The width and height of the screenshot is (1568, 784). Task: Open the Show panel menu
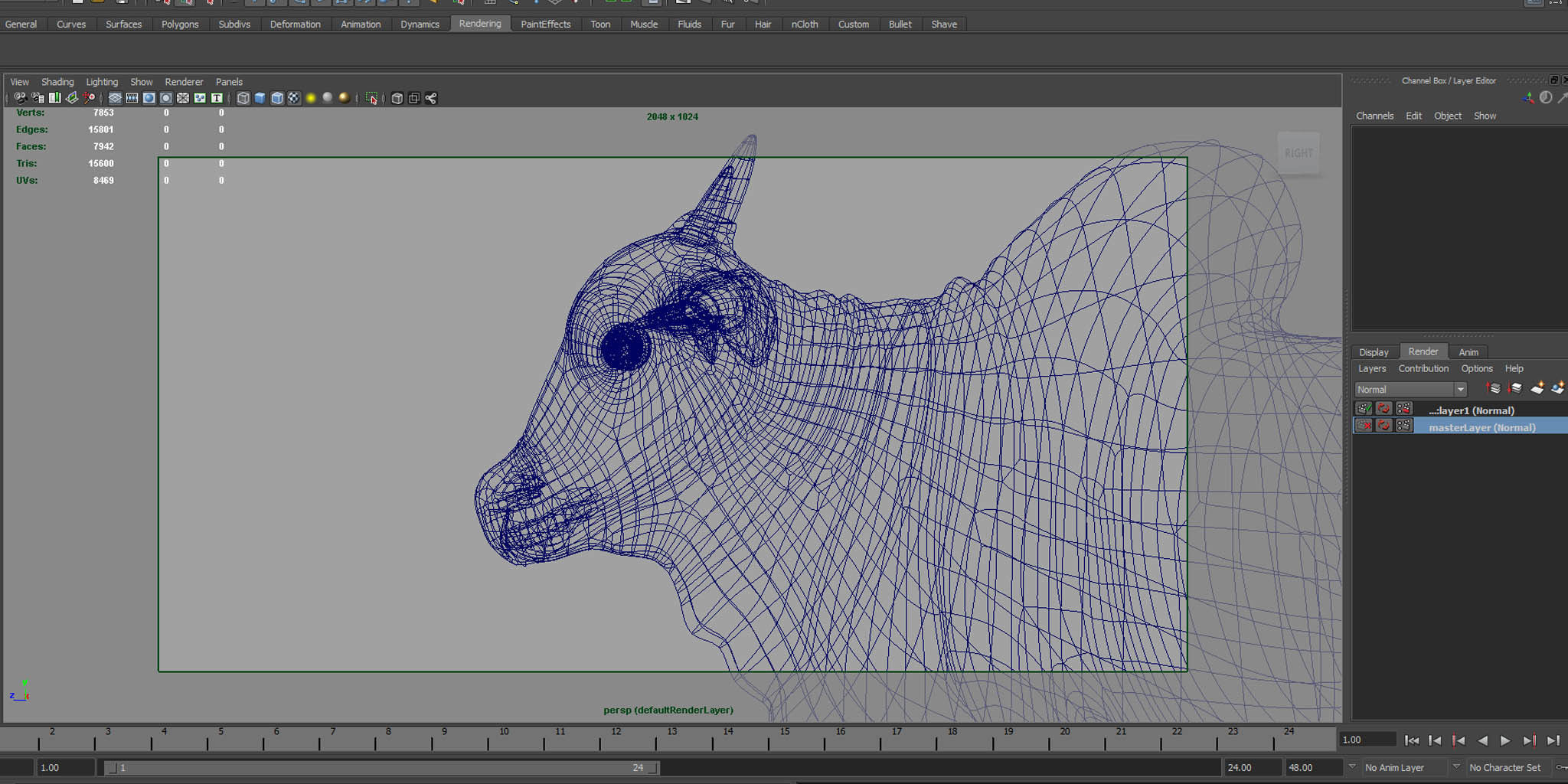142,82
